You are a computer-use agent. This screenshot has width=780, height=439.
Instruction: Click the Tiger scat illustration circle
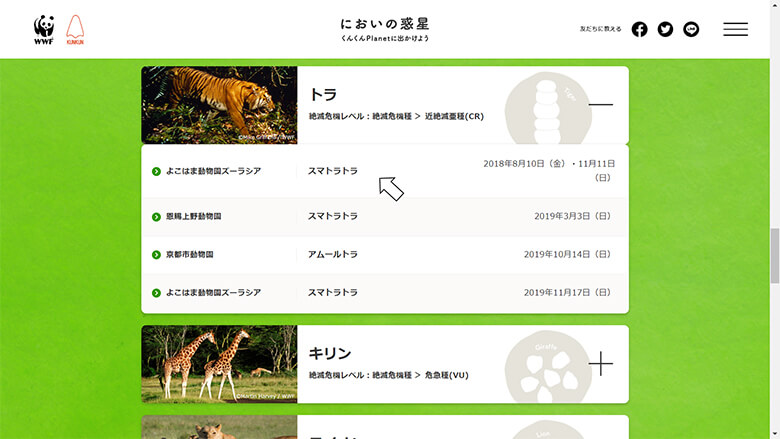[548, 108]
